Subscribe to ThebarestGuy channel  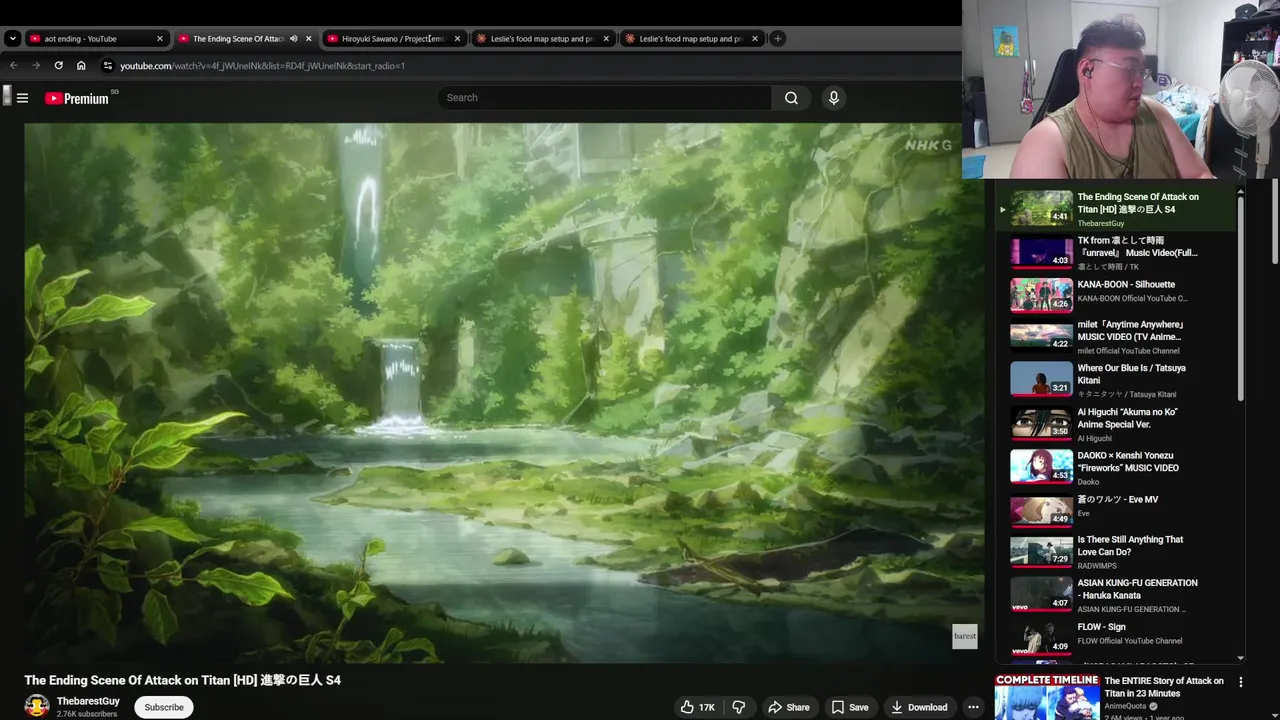click(x=164, y=707)
